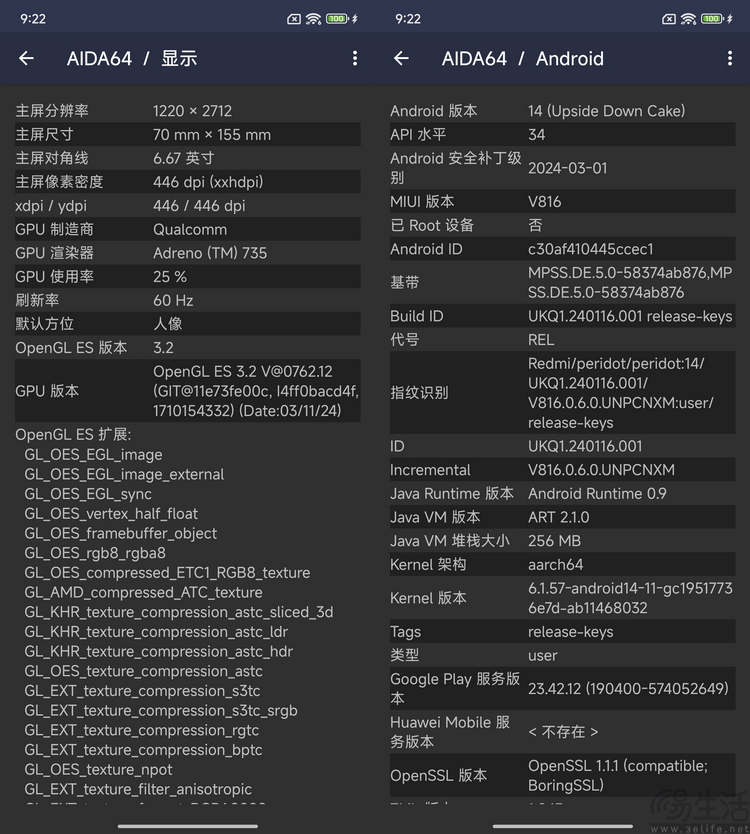Select the GPU 使用率 25 % row

click(x=188, y=277)
